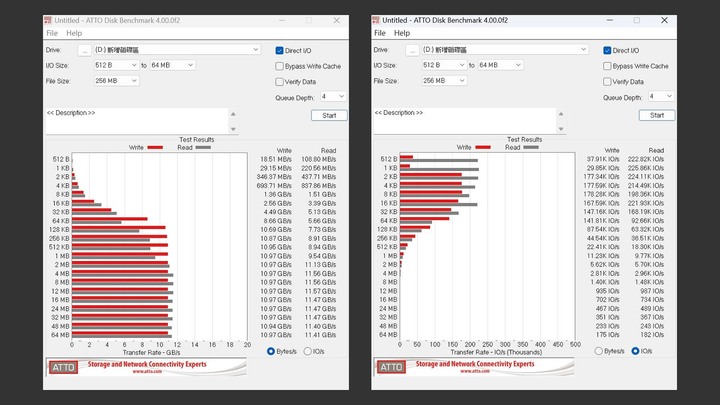Image resolution: width=720 pixels, height=405 pixels.
Task: Click 128 KB row label in left chart
Action: point(59,230)
